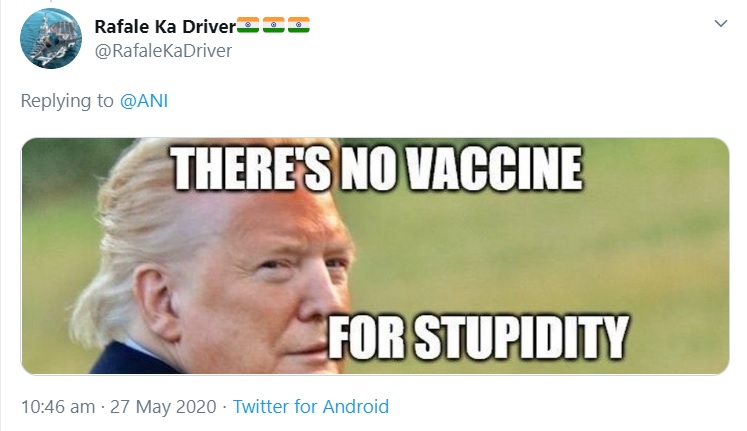Viewport: 747px width, 431px height.
Task: Open the @RafaleKaDriver handle link
Action: pyautogui.click(x=163, y=50)
